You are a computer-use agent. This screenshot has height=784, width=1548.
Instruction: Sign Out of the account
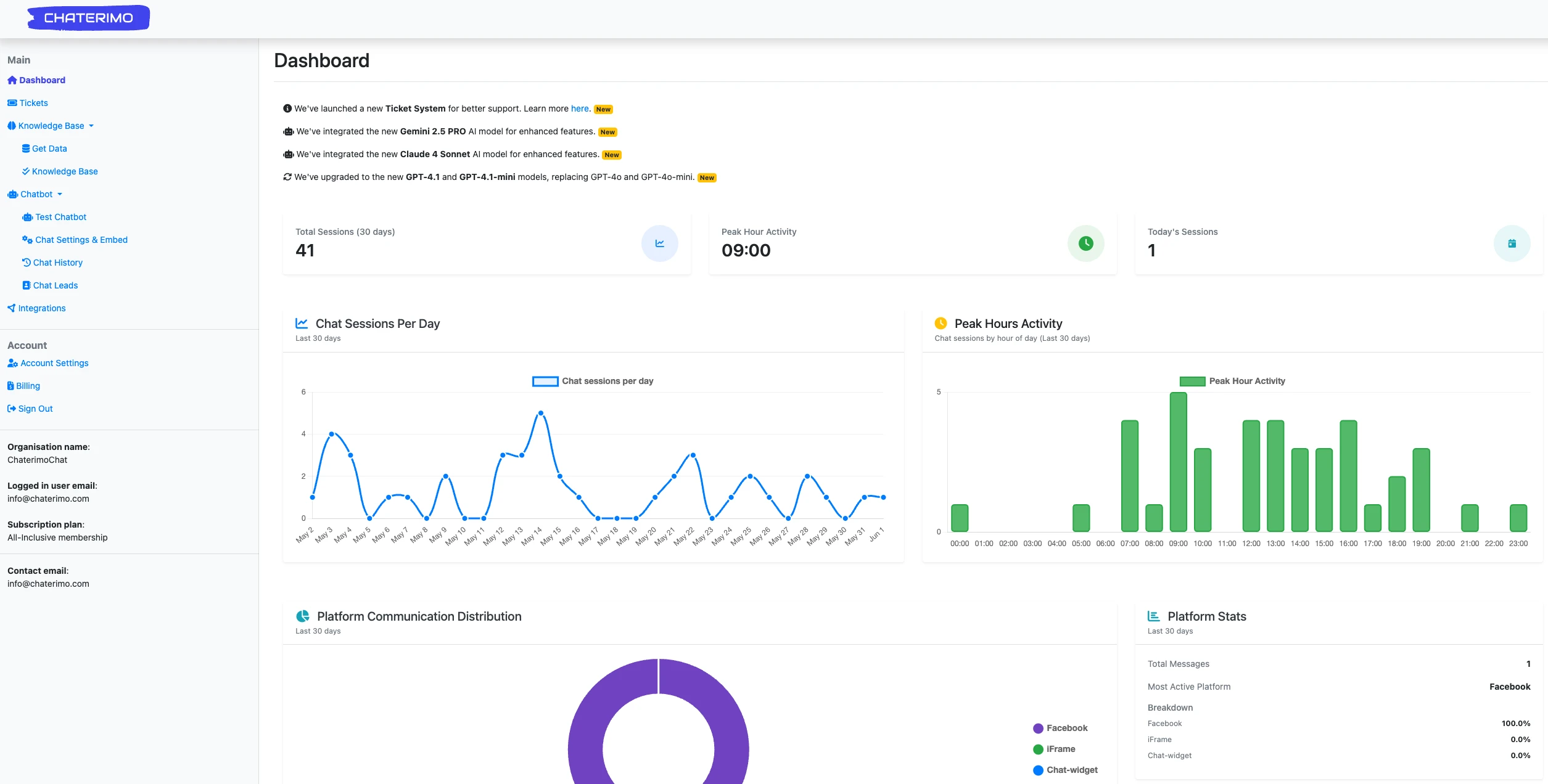point(35,409)
